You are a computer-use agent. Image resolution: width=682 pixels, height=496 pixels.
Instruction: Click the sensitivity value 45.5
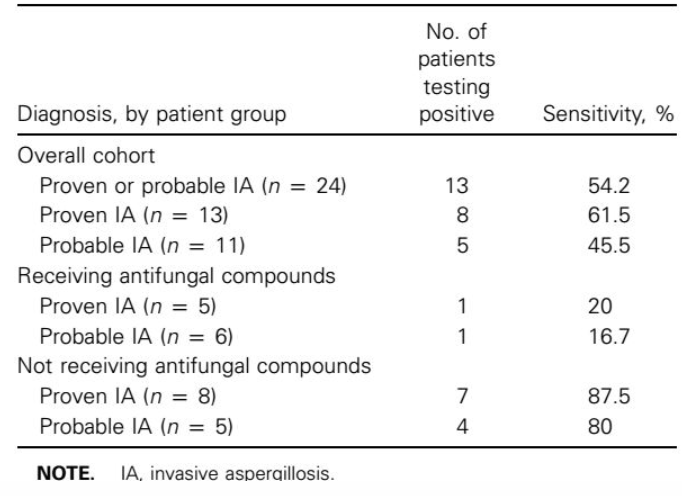608,246
